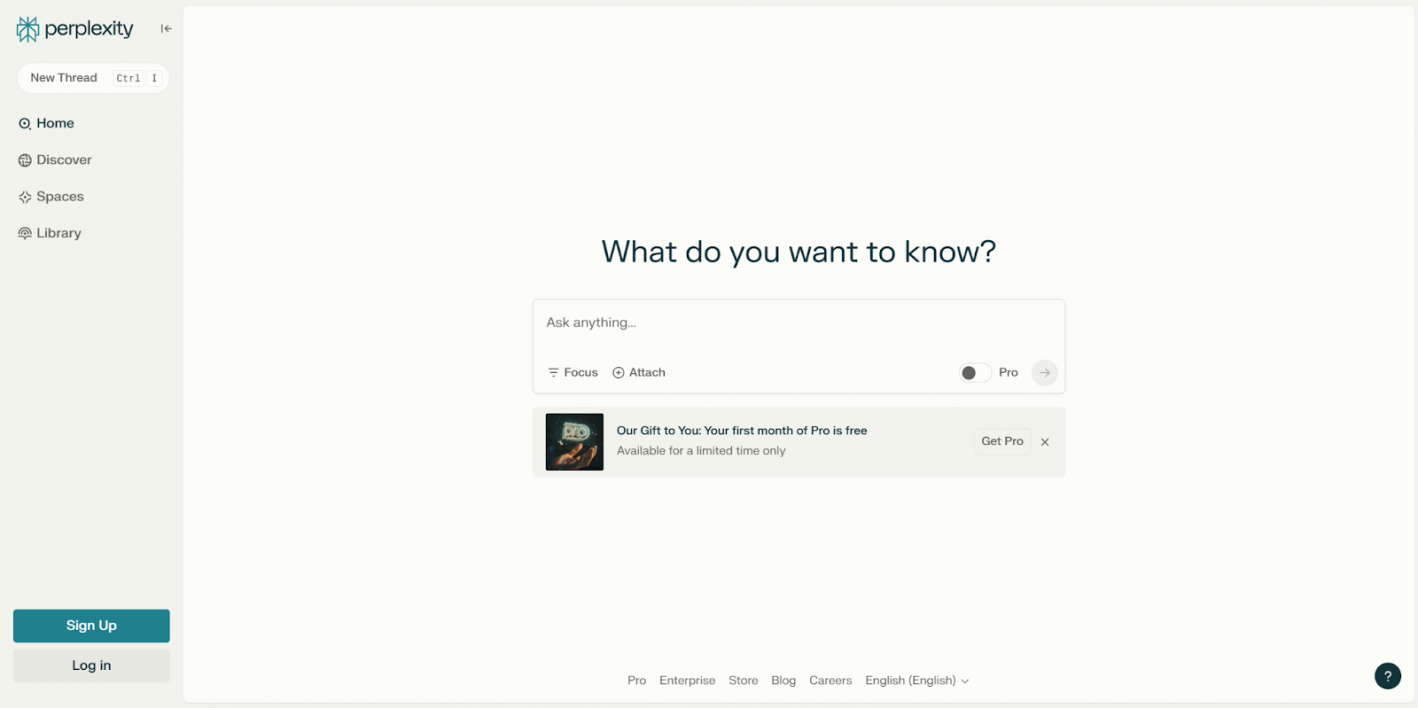The height and width of the screenshot is (708, 1418).
Task: Click "Available for a limited time only" text
Action: coord(701,451)
